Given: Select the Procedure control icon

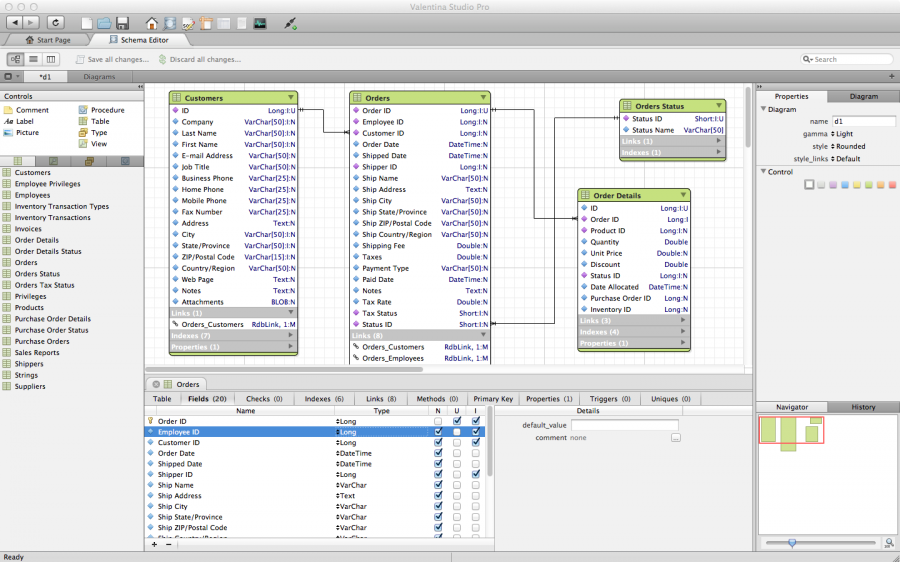Looking at the screenshot, I should pos(83,110).
